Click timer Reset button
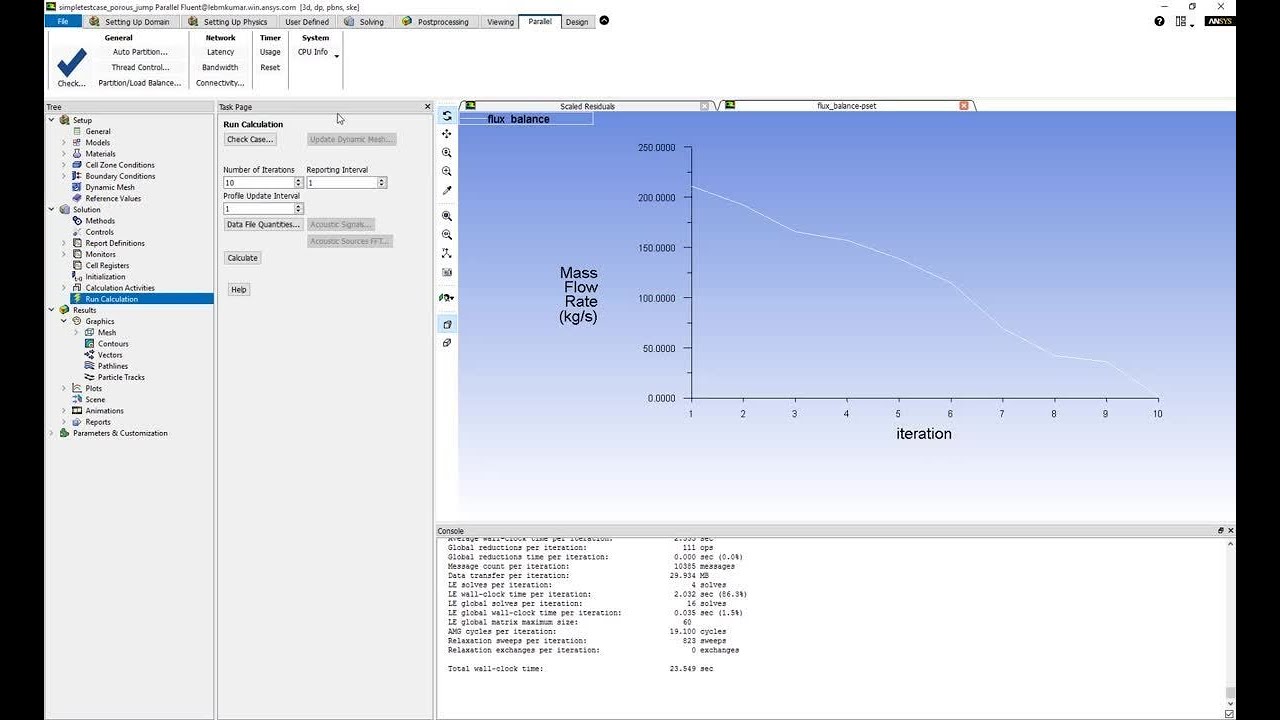 tap(270, 68)
